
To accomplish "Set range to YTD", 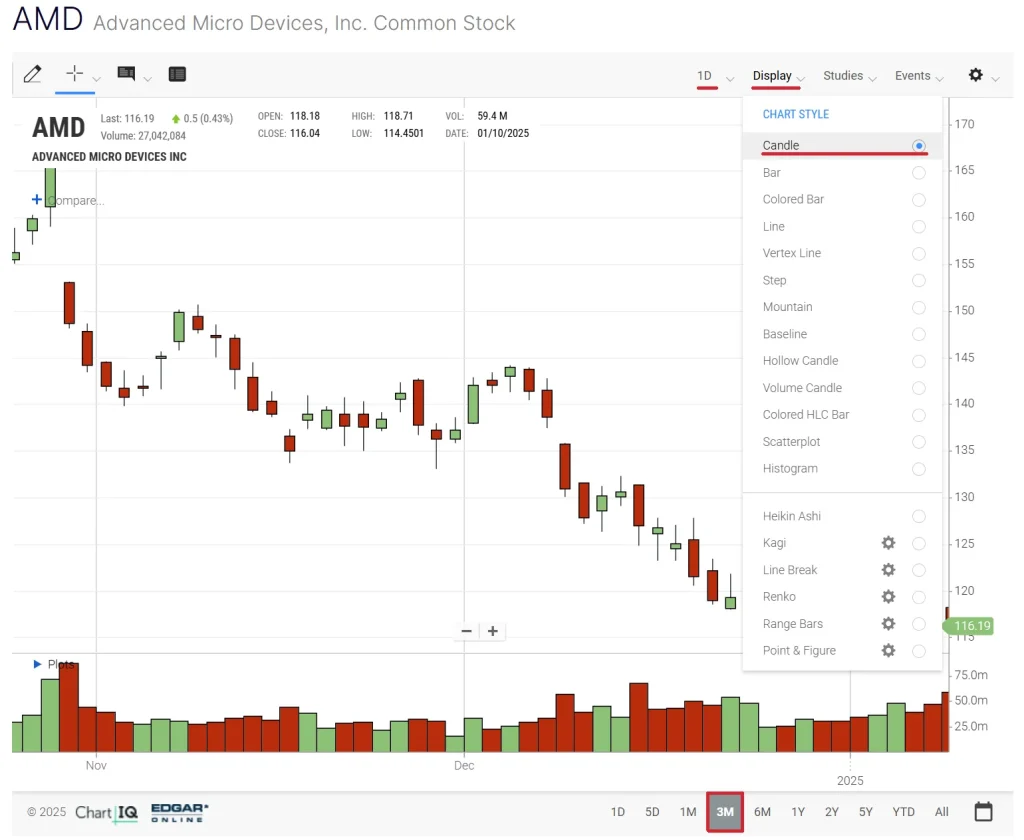I will [903, 812].
